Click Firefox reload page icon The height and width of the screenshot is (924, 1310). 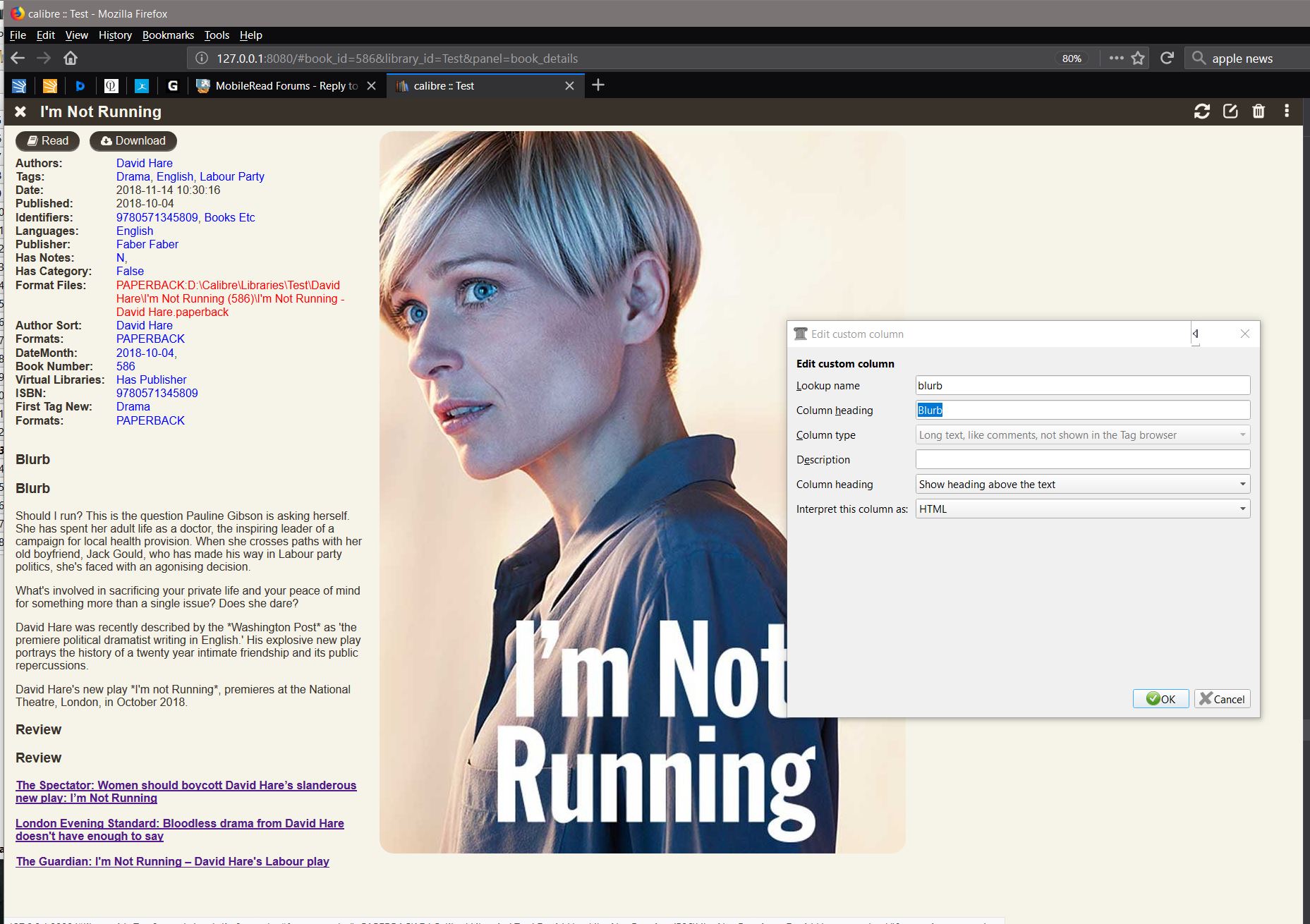[x=1167, y=58]
